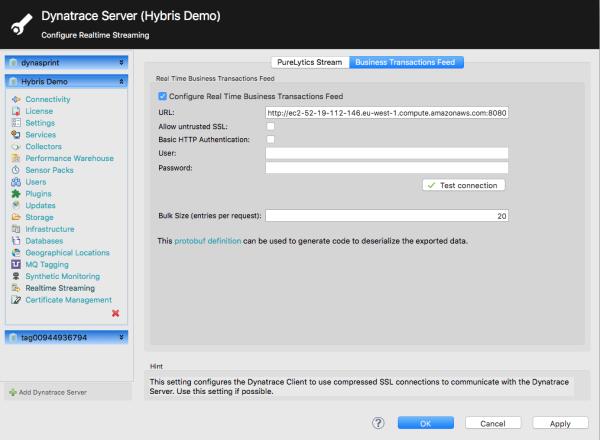Click the Storage folder icon
Image resolution: width=600 pixels, height=440 pixels.
16,217
